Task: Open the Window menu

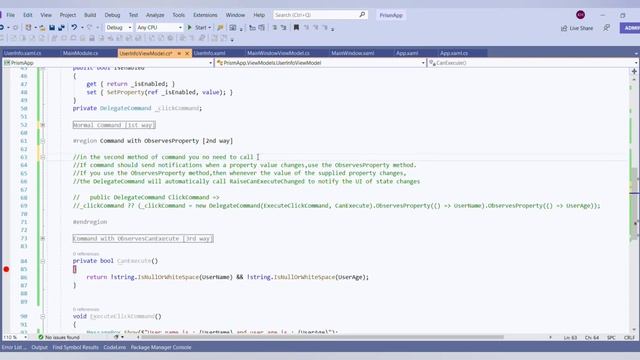Action: tap(236, 15)
